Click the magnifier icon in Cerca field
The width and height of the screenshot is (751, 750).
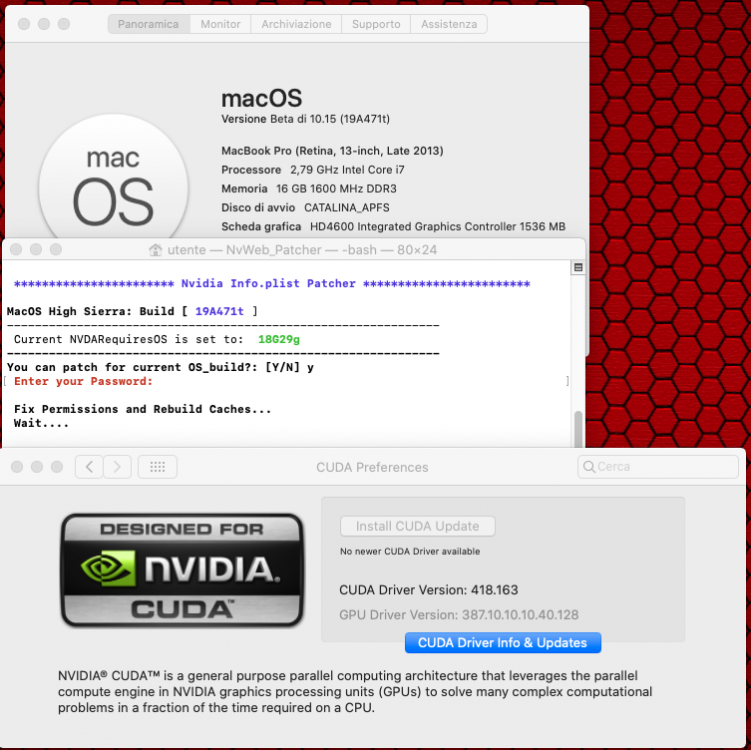point(589,466)
